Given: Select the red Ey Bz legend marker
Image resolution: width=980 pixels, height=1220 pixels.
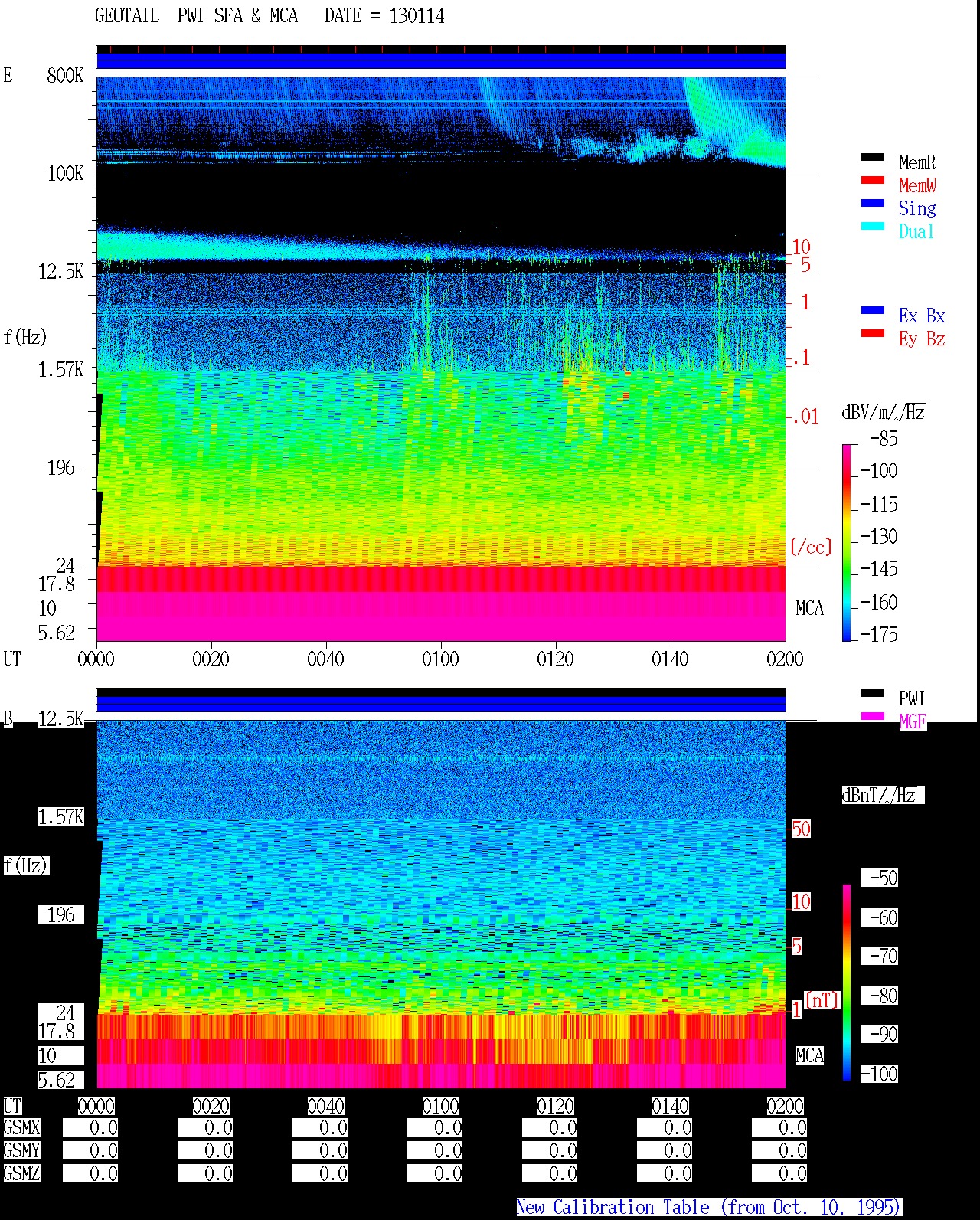Looking at the screenshot, I should click(872, 334).
